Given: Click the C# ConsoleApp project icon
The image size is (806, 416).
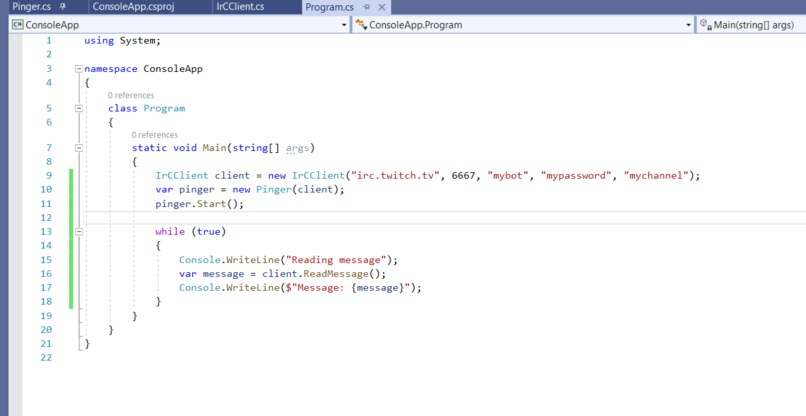Looking at the screenshot, I should (x=18, y=25).
